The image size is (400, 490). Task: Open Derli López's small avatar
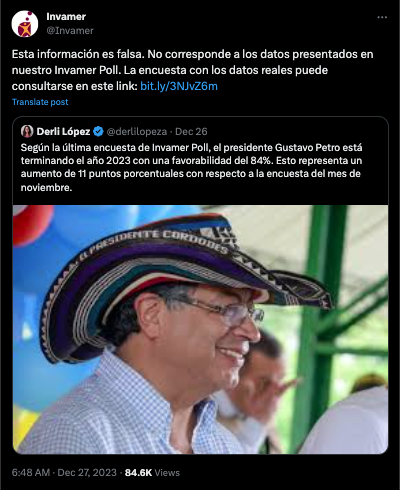pos(27,131)
